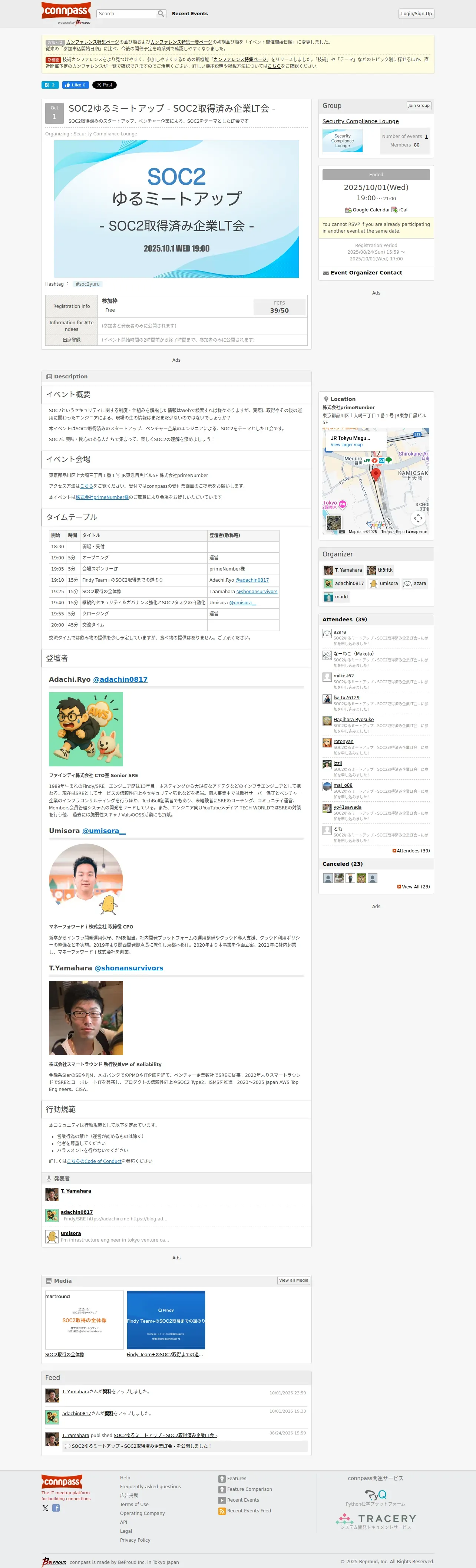This screenshot has width=476, height=1568.
Task: Open the group Members count 80
Action: point(416,145)
